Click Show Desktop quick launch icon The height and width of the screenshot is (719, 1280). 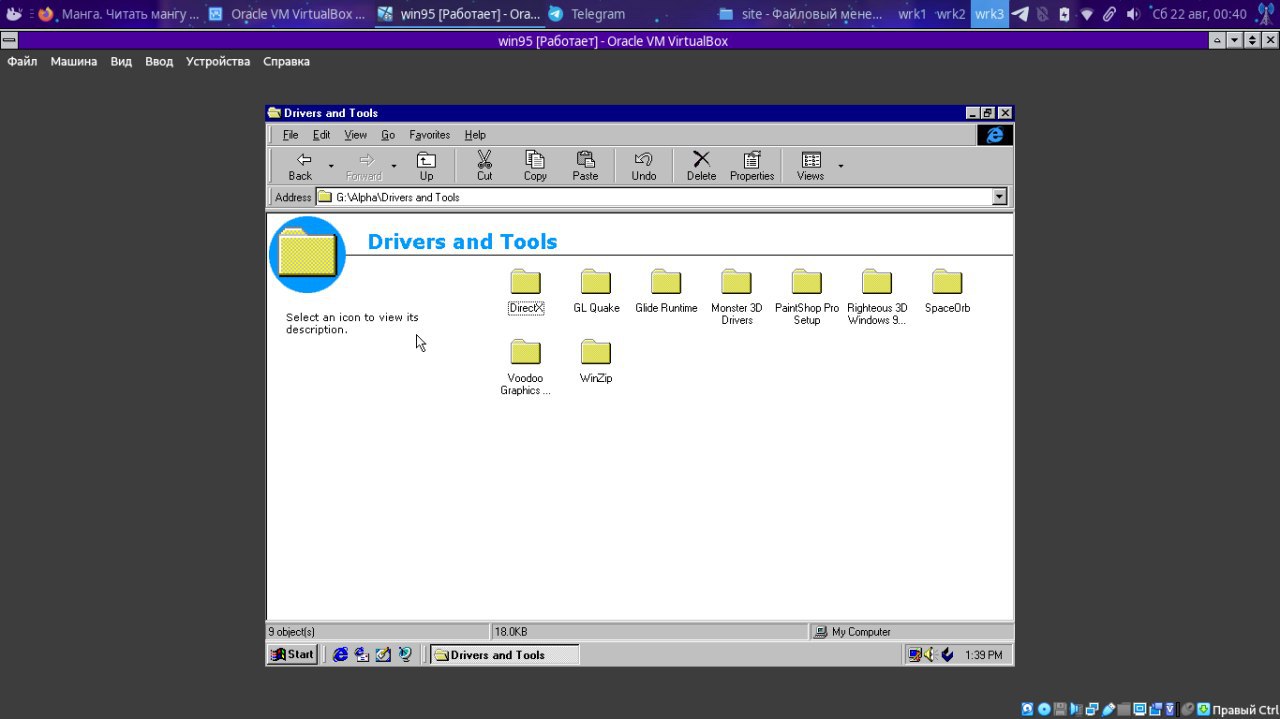click(x=383, y=654)
